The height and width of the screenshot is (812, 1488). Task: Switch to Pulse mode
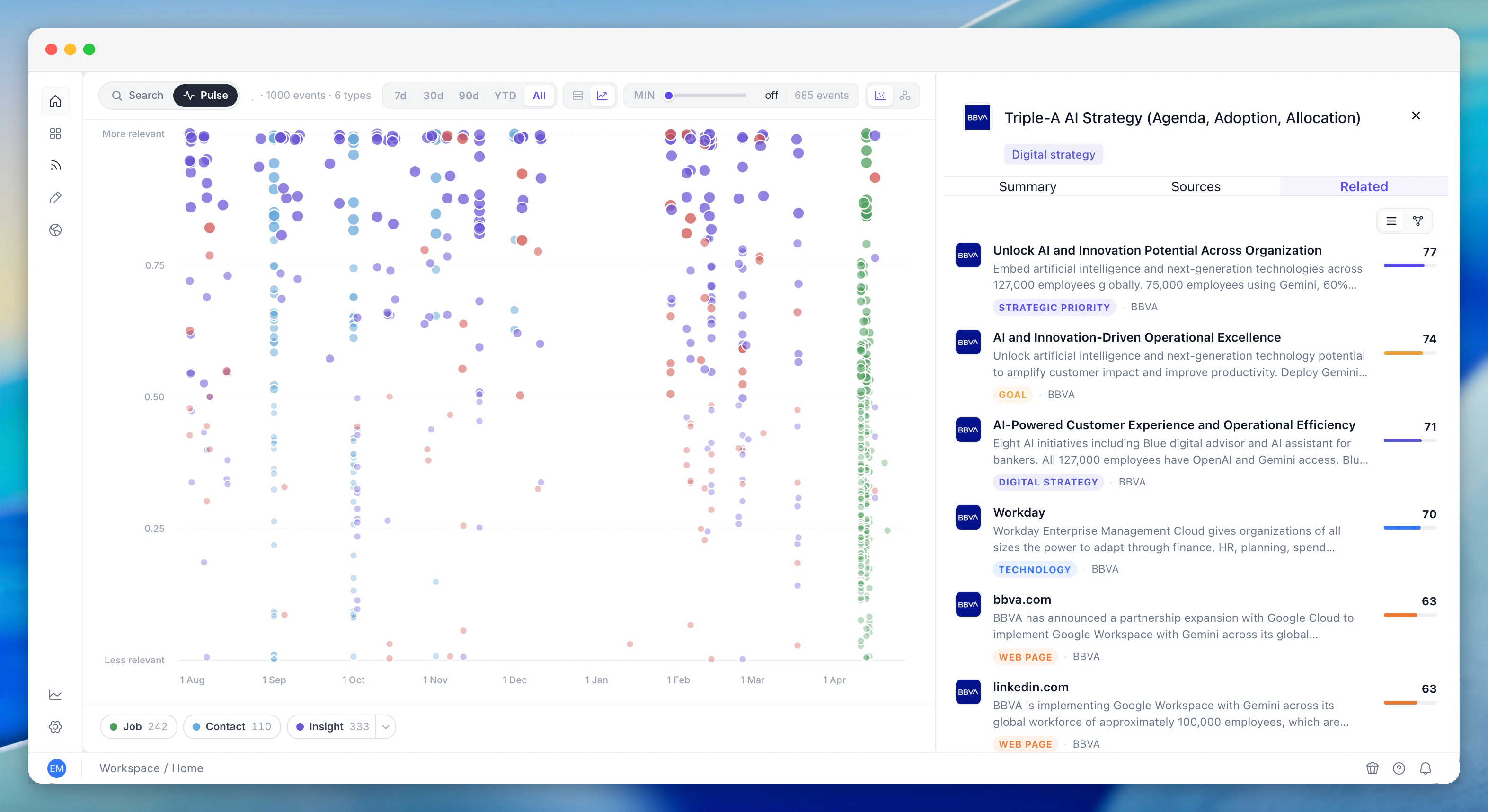[205, 95]
